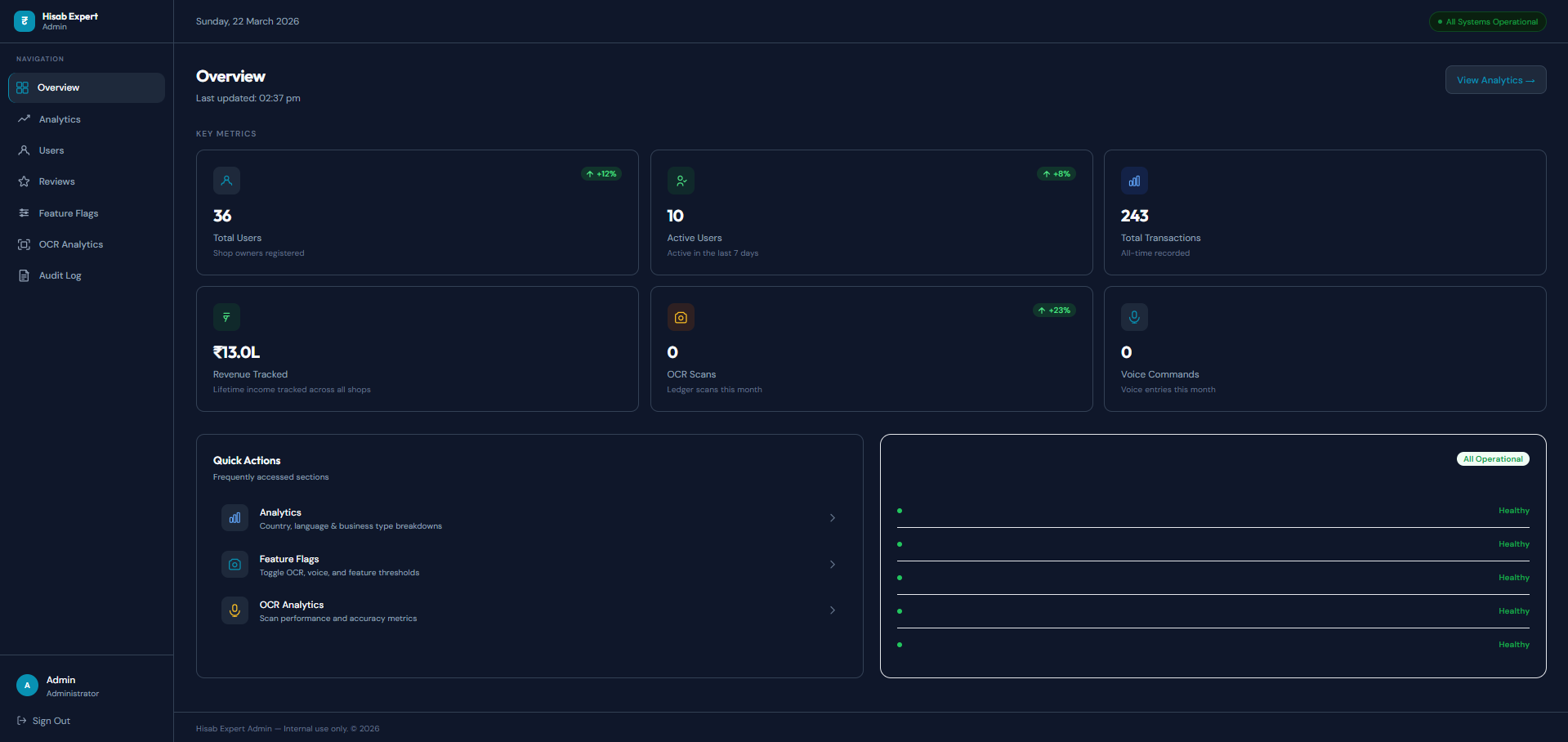The width and height of the screenshot is (1568, 742).
Task: Select the Analytics trend-line icon in sidebar
Action: click(25, 118)
